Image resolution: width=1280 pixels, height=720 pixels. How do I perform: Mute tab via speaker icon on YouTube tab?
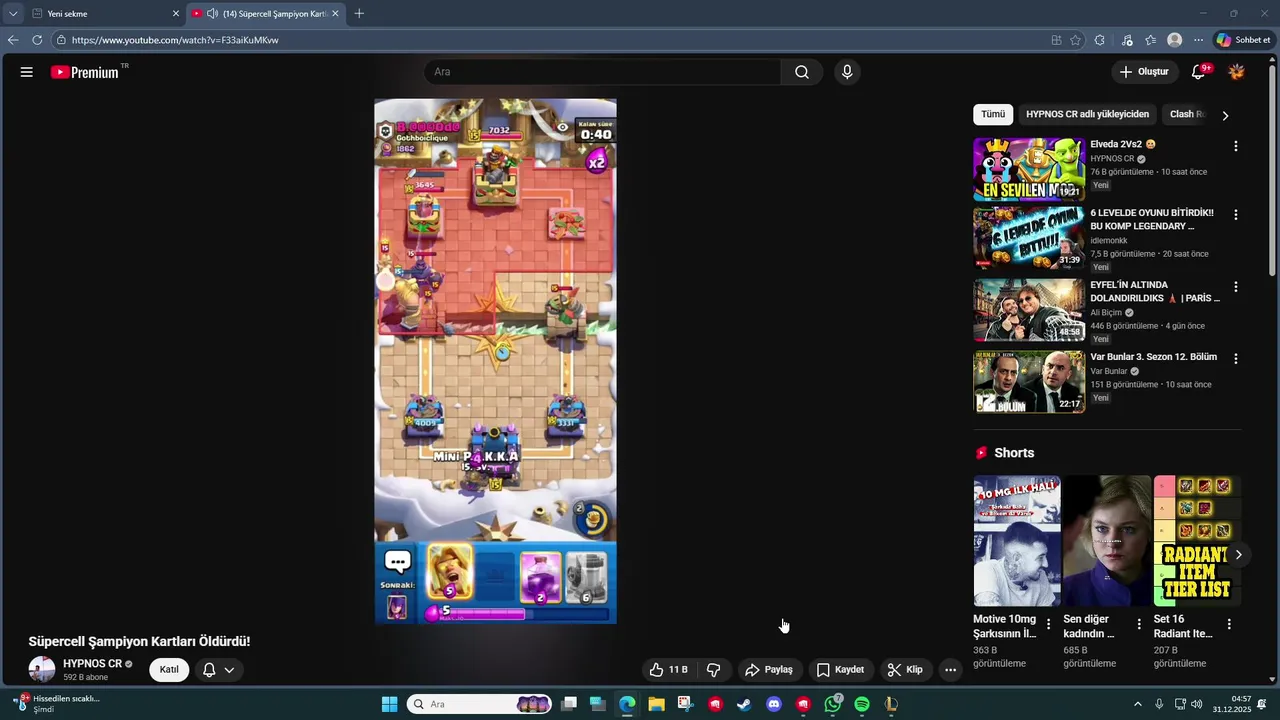tap(212, 14)
